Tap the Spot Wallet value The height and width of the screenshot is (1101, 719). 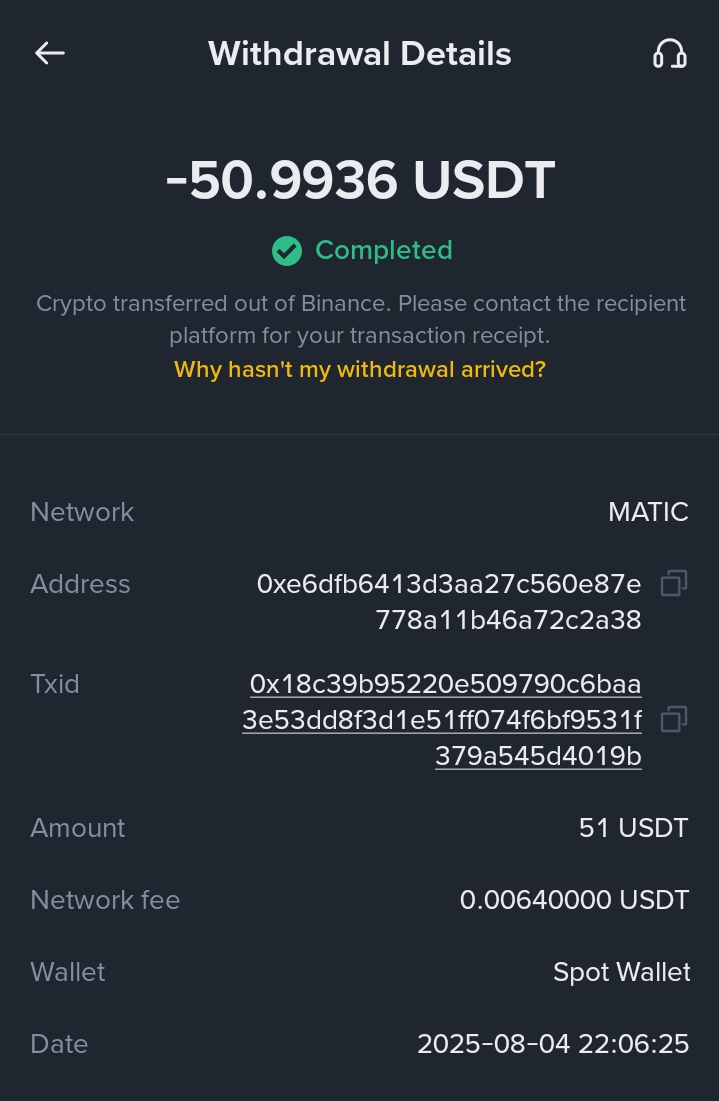coord(621,972)
